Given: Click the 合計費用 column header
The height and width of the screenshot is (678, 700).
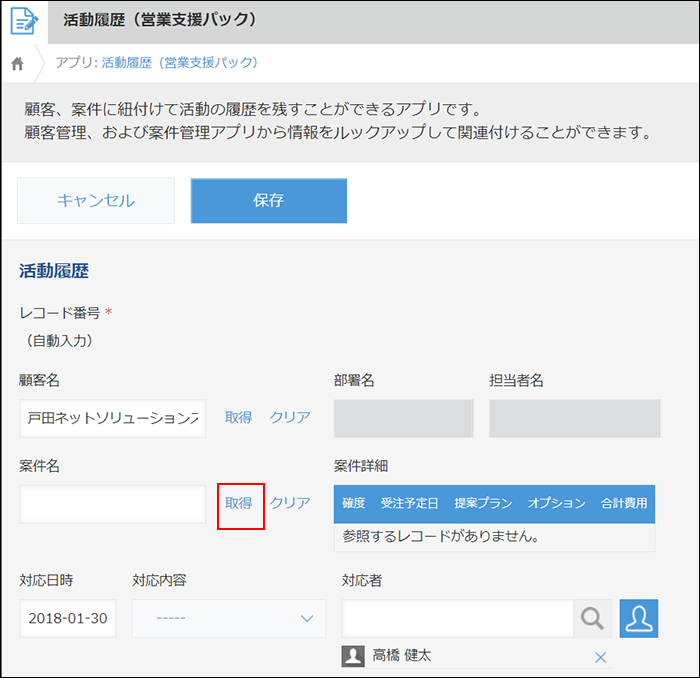Looking at the screenshot, I should [624, 503].
